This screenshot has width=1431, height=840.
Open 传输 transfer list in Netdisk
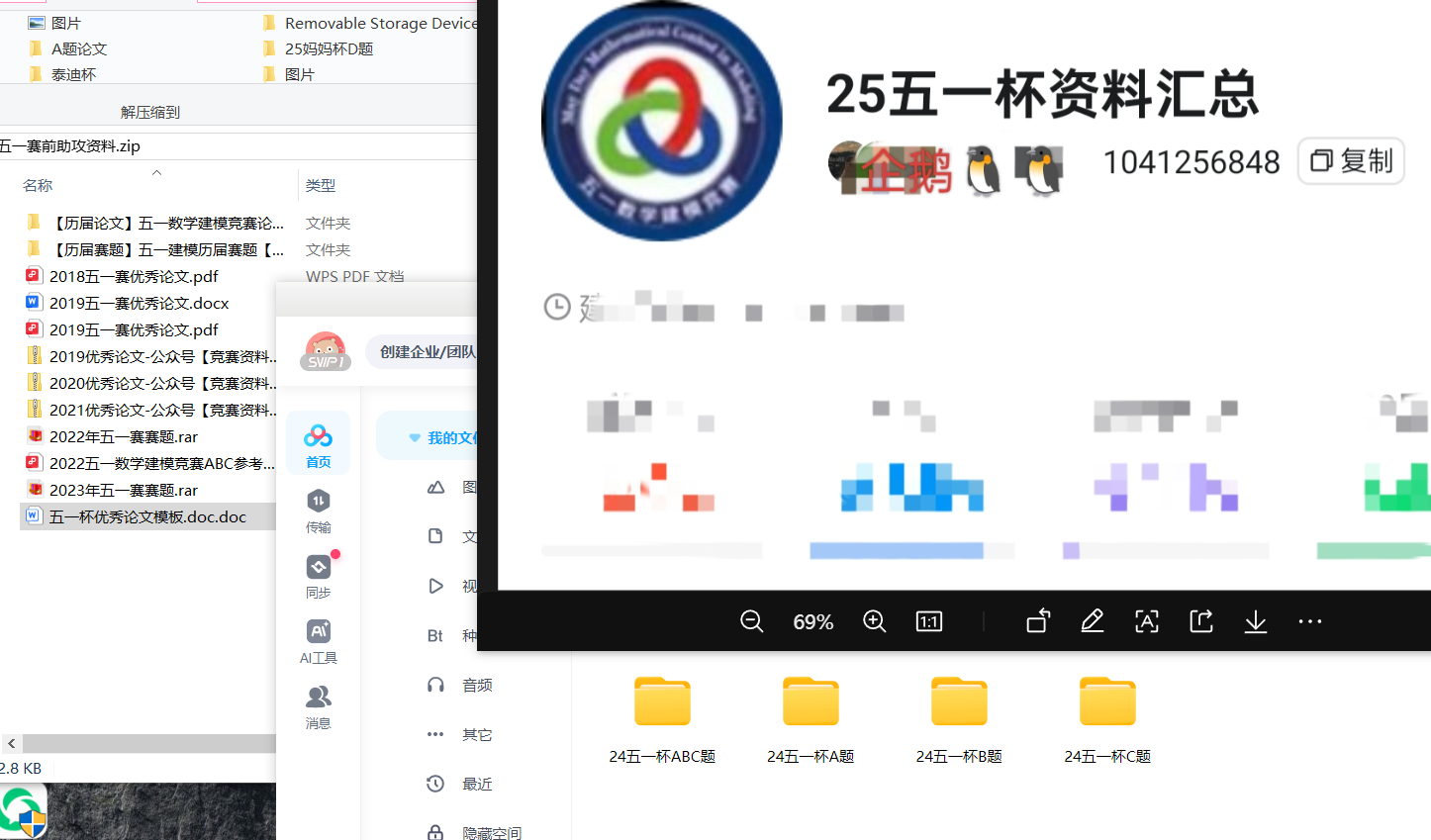click(319, 511)
